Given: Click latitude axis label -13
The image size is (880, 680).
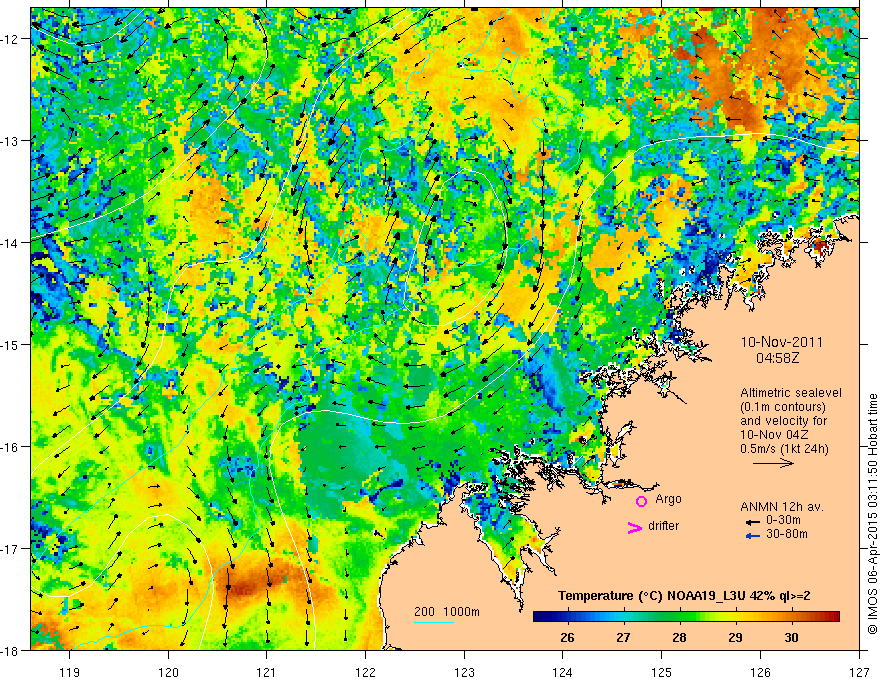Looking at the screenshot, I should pyautogui.click(x=11, y=140).
